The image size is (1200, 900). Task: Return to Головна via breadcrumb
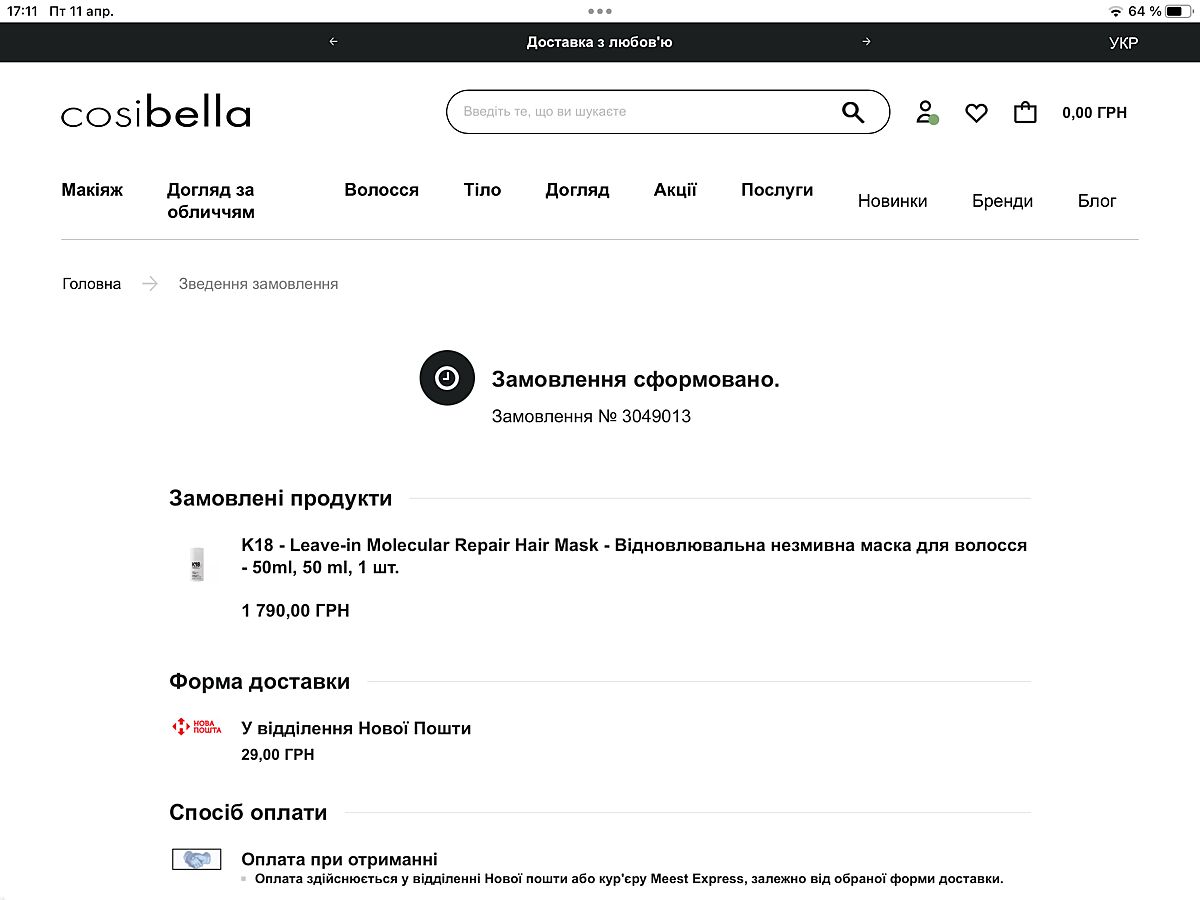tap(91, 284)
